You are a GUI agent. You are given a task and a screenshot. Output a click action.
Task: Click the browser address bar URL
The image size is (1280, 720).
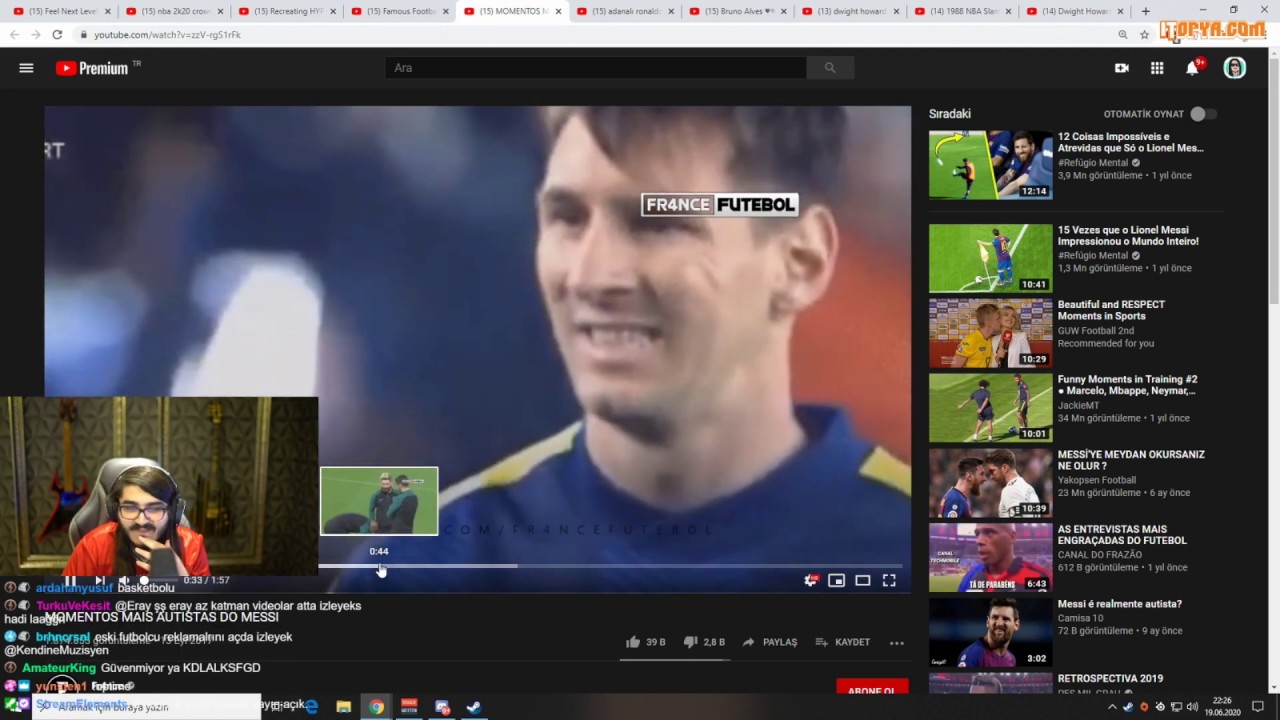tap(168, 34)
